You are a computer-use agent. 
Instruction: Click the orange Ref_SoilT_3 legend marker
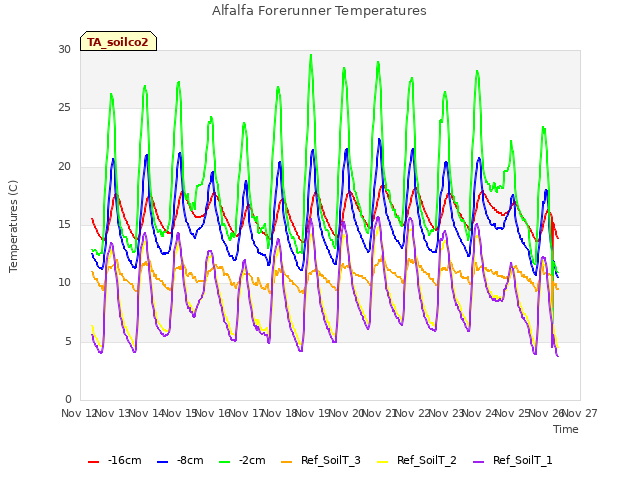point(287,462)
